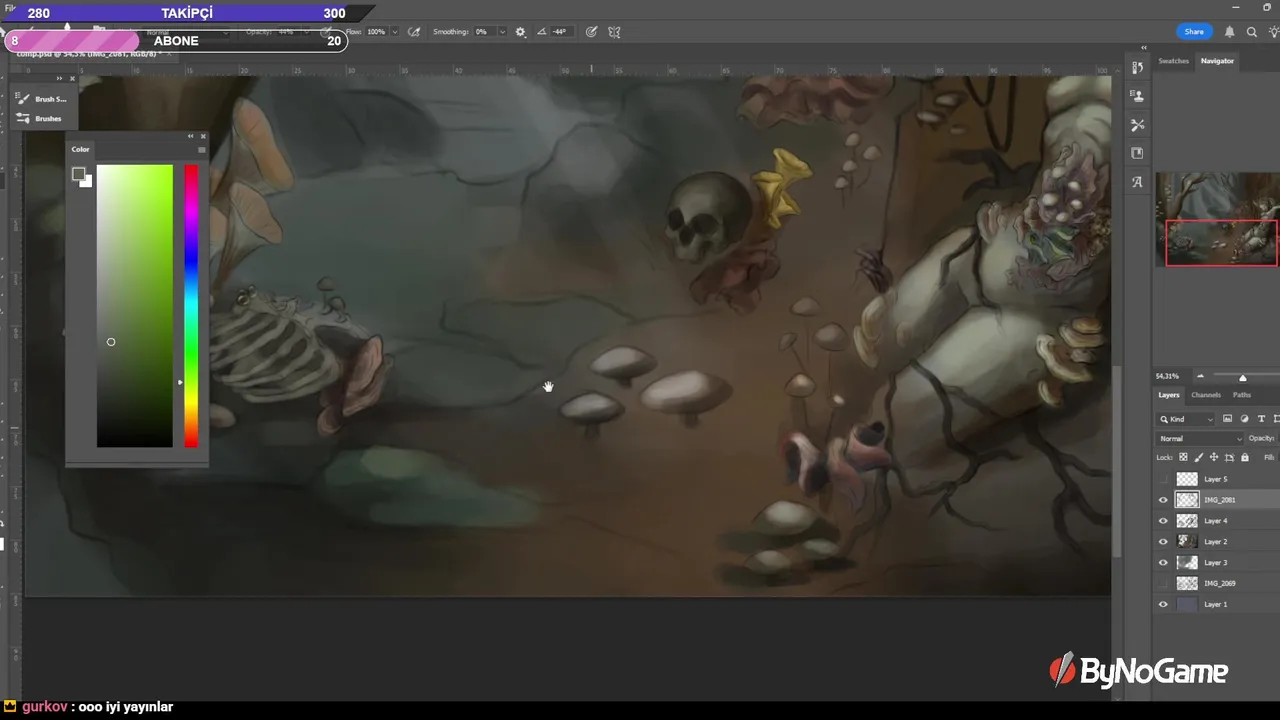Viewport: 1280px width, 720px height.
Task: Click inside the green color field
Action: [134, 306]
